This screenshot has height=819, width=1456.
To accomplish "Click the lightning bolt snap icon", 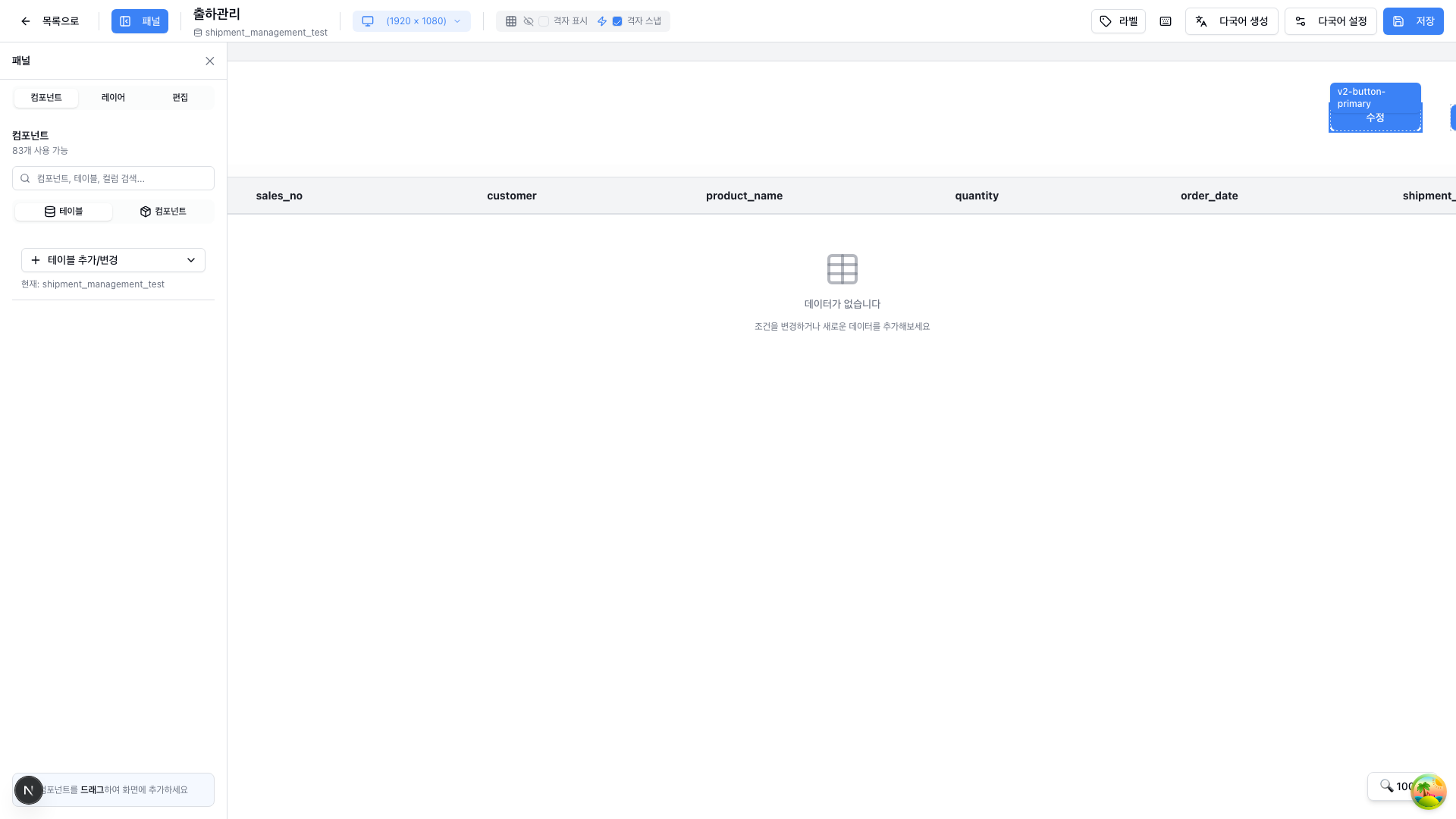I will click(602, 21).
